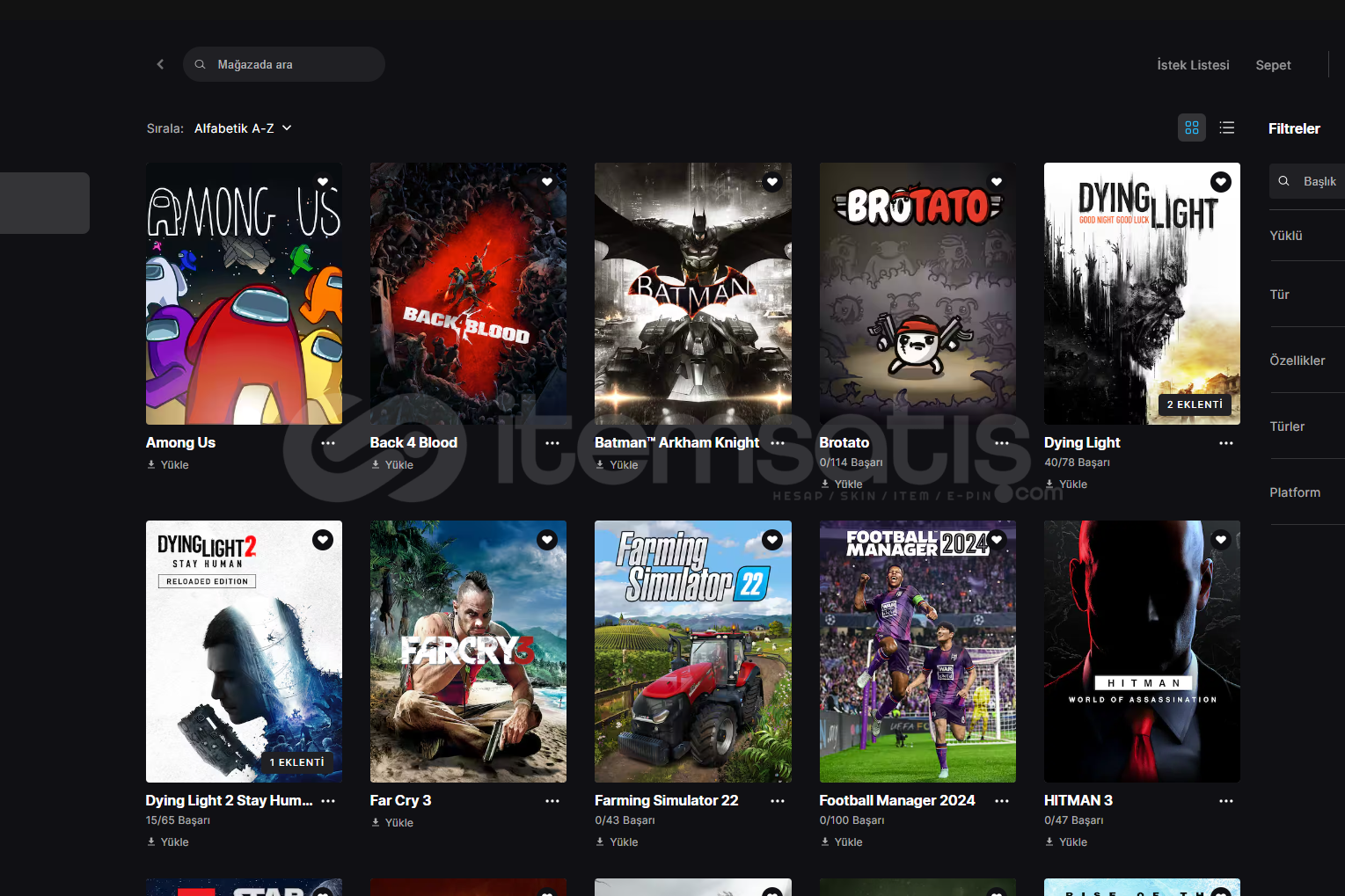Viewport: 1345px width, 896px height.
Task: Click Yükle under Dying Light
Action: (x=1066, y=484)
